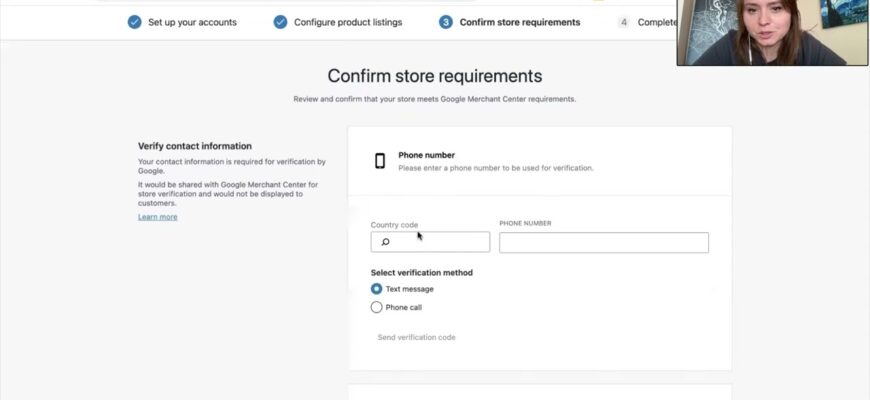Click the Phone call option label
870x400 pixels.
coord(403,307)
